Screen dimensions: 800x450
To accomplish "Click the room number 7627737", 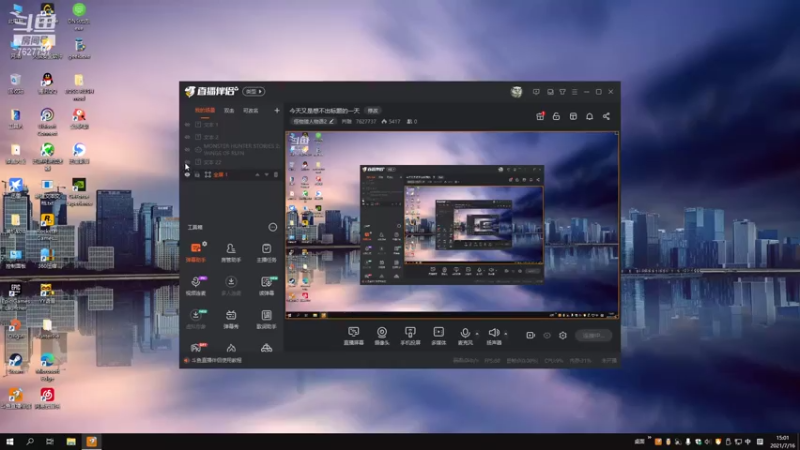I will coord(365,121).
